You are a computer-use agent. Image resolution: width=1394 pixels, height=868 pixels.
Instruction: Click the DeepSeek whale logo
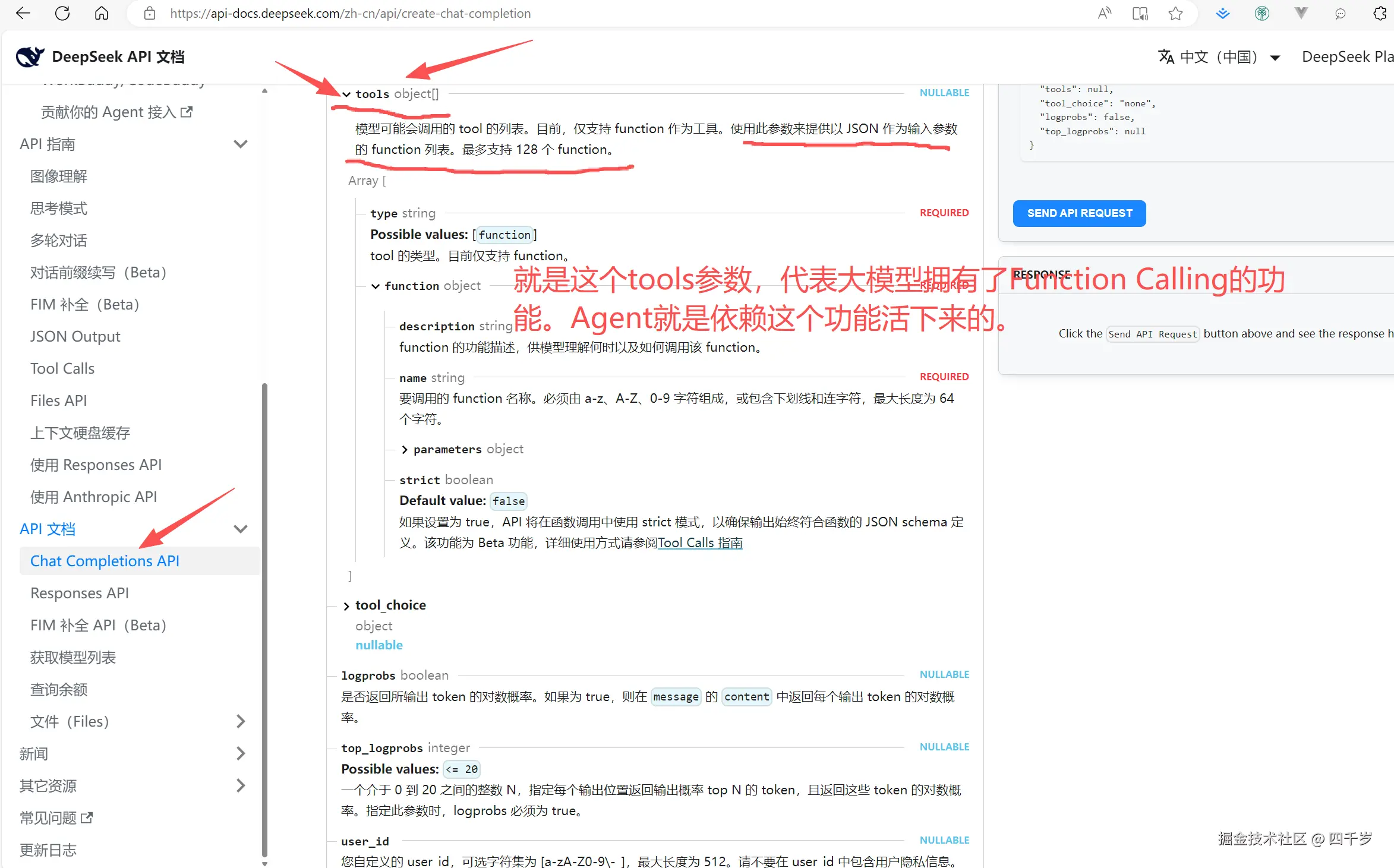(x=30, y=56)
